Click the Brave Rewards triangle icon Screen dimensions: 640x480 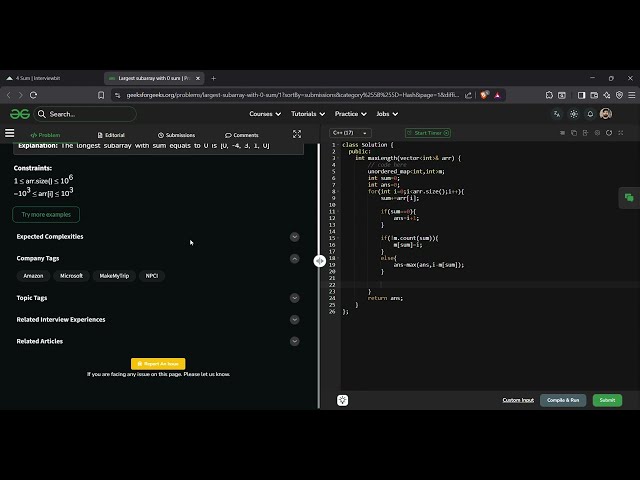tap(497, 95)
